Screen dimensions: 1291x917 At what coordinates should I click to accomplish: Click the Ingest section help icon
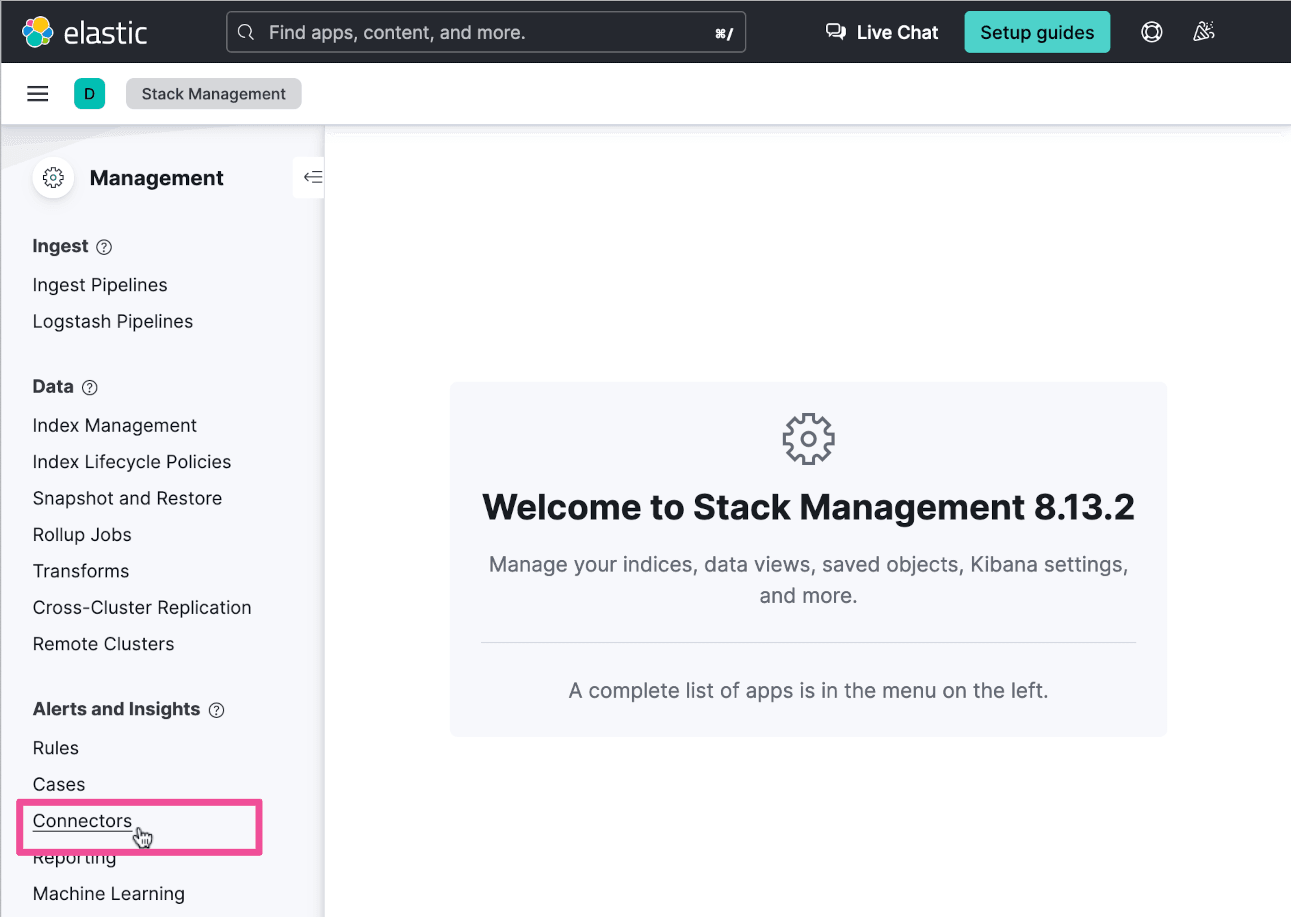104,247
